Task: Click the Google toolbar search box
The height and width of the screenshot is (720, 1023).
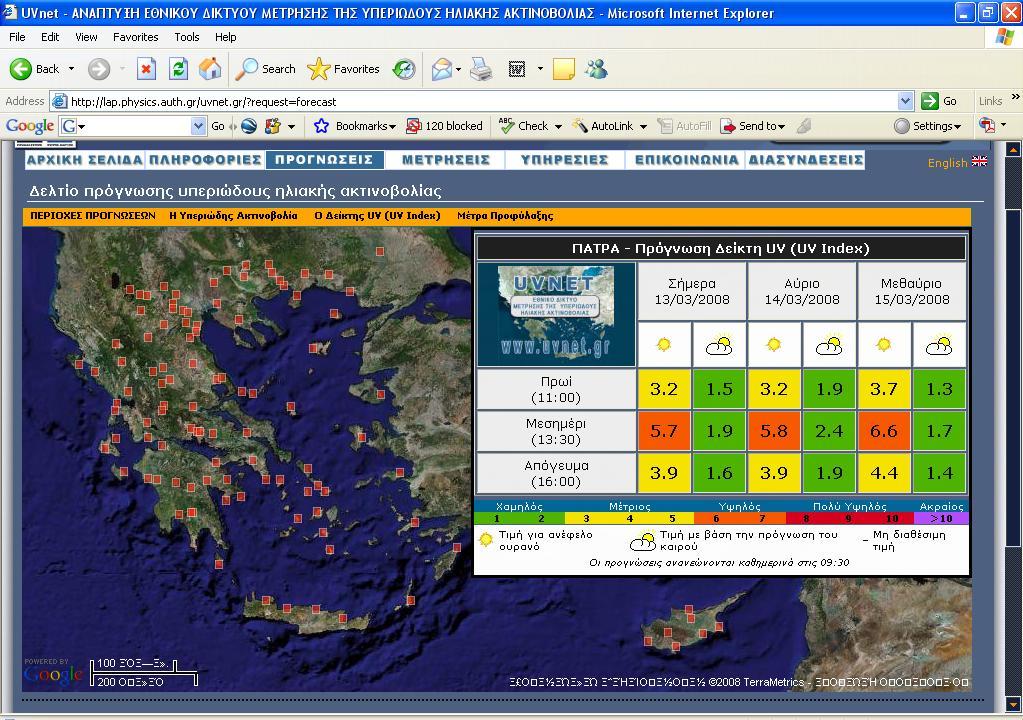Action: click(133, 126)
